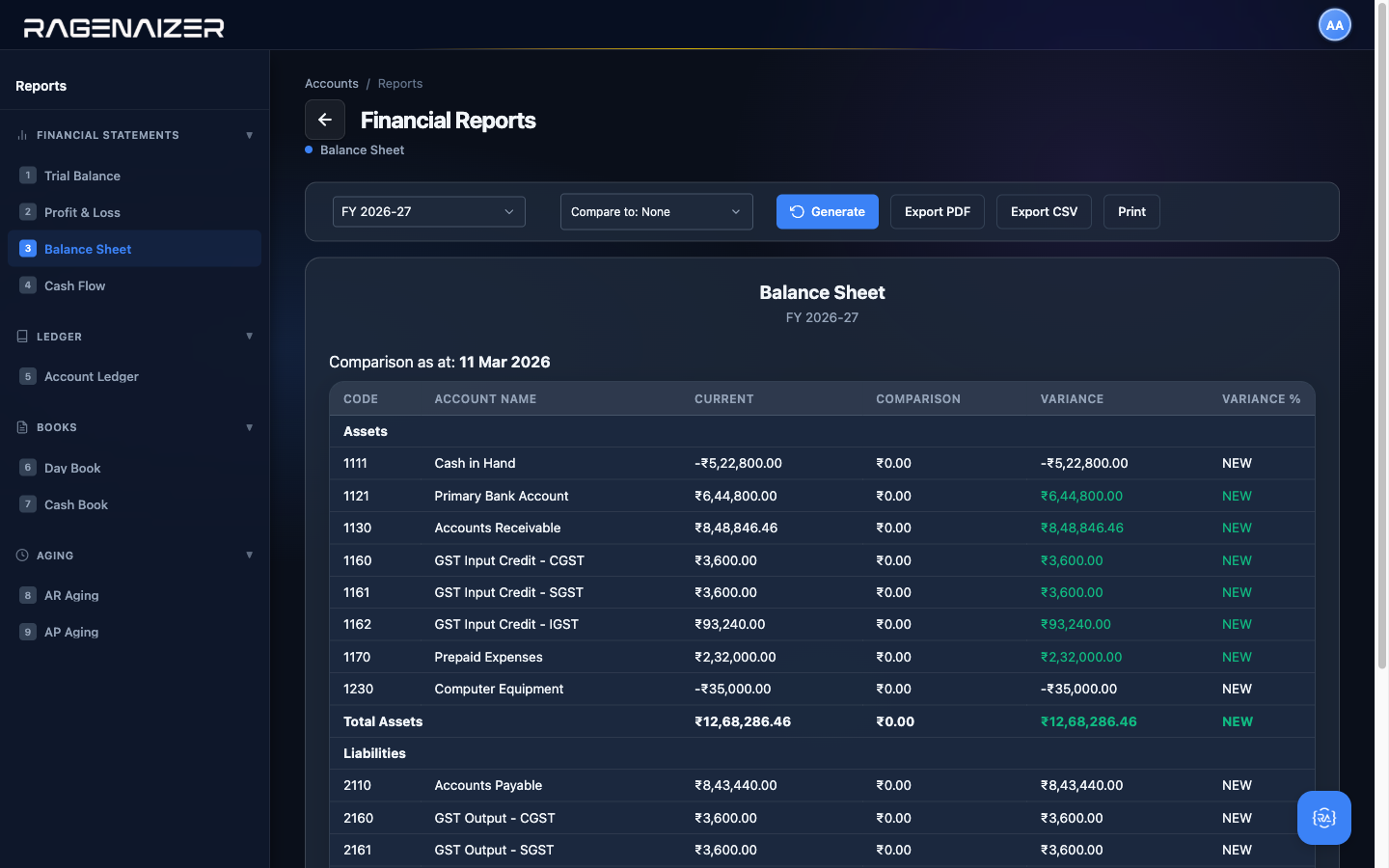Screen dimensions: 1389x868
Task: Click the number 8 badge beside AR Aging
Action: [28, 595]
